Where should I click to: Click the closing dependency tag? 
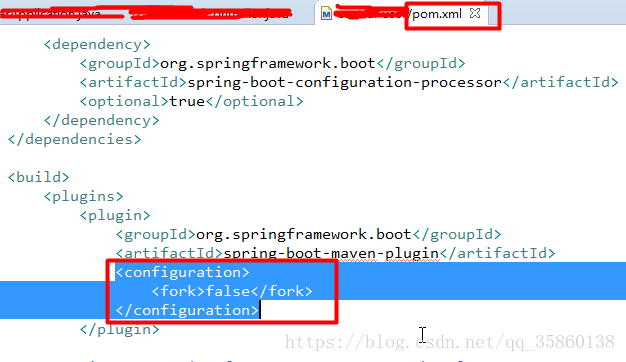101,121
